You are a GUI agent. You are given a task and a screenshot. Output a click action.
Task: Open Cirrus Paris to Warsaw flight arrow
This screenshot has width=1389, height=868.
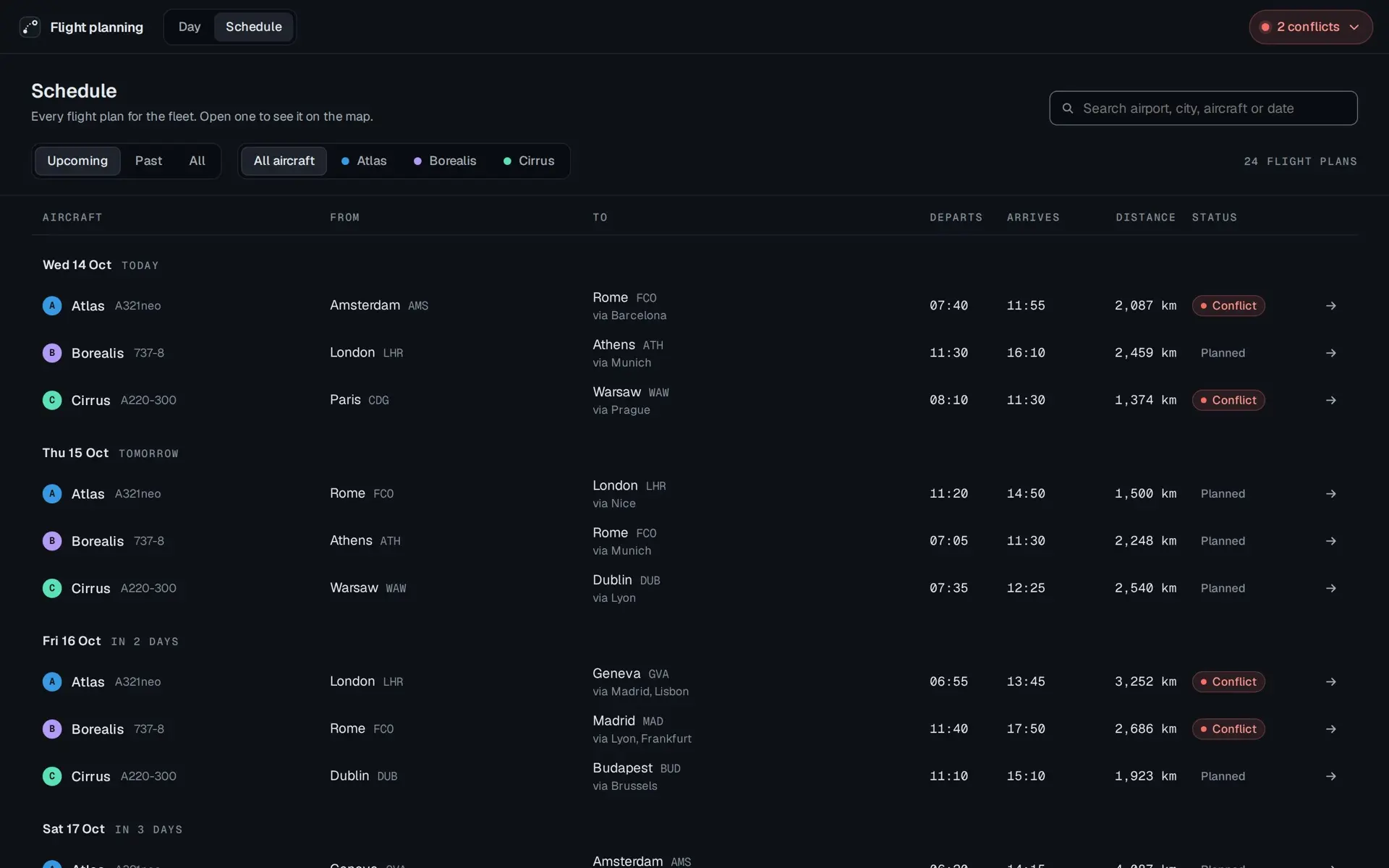tap(1330, 400)
